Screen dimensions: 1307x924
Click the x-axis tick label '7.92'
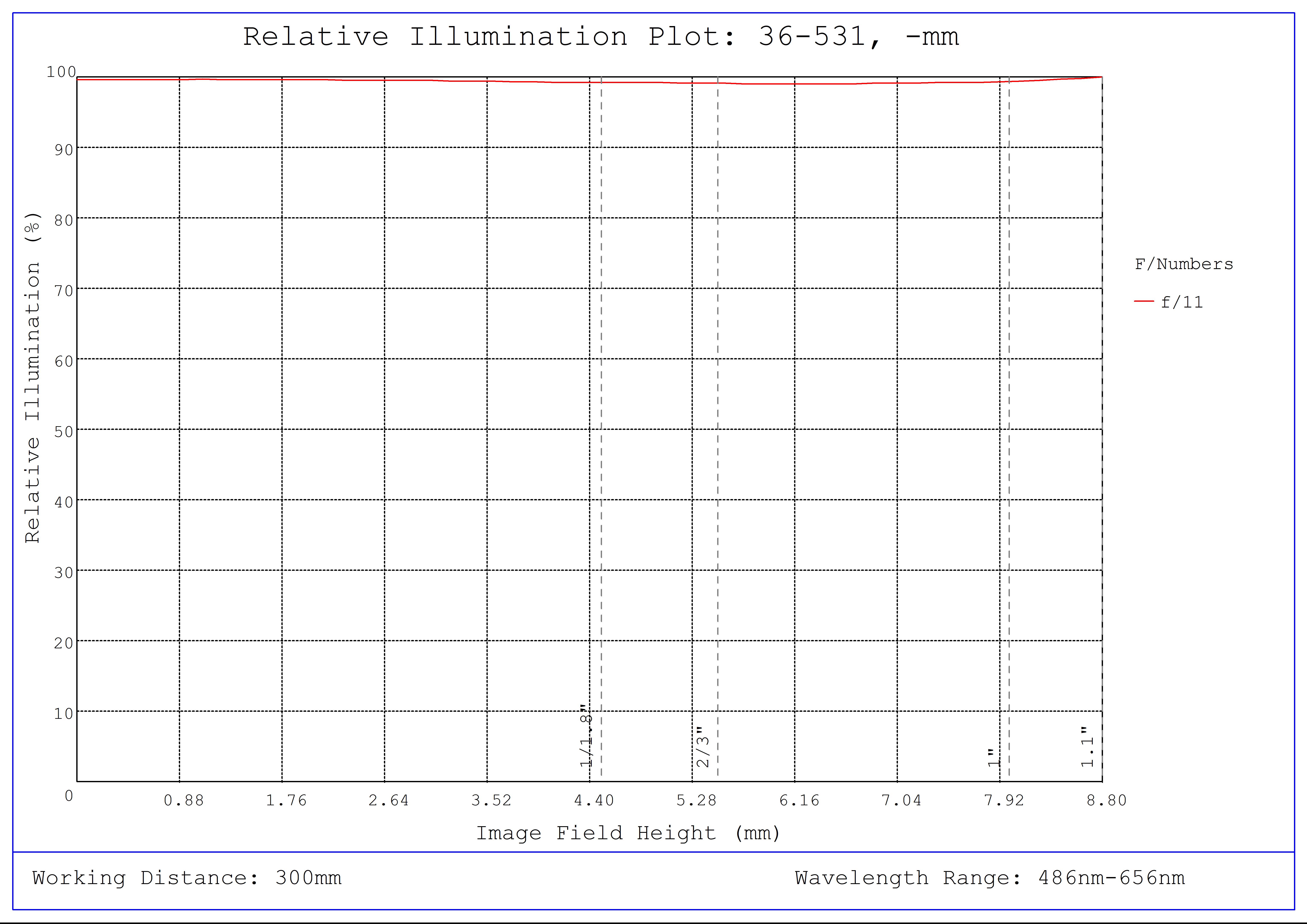click(x=1004, y=801)
